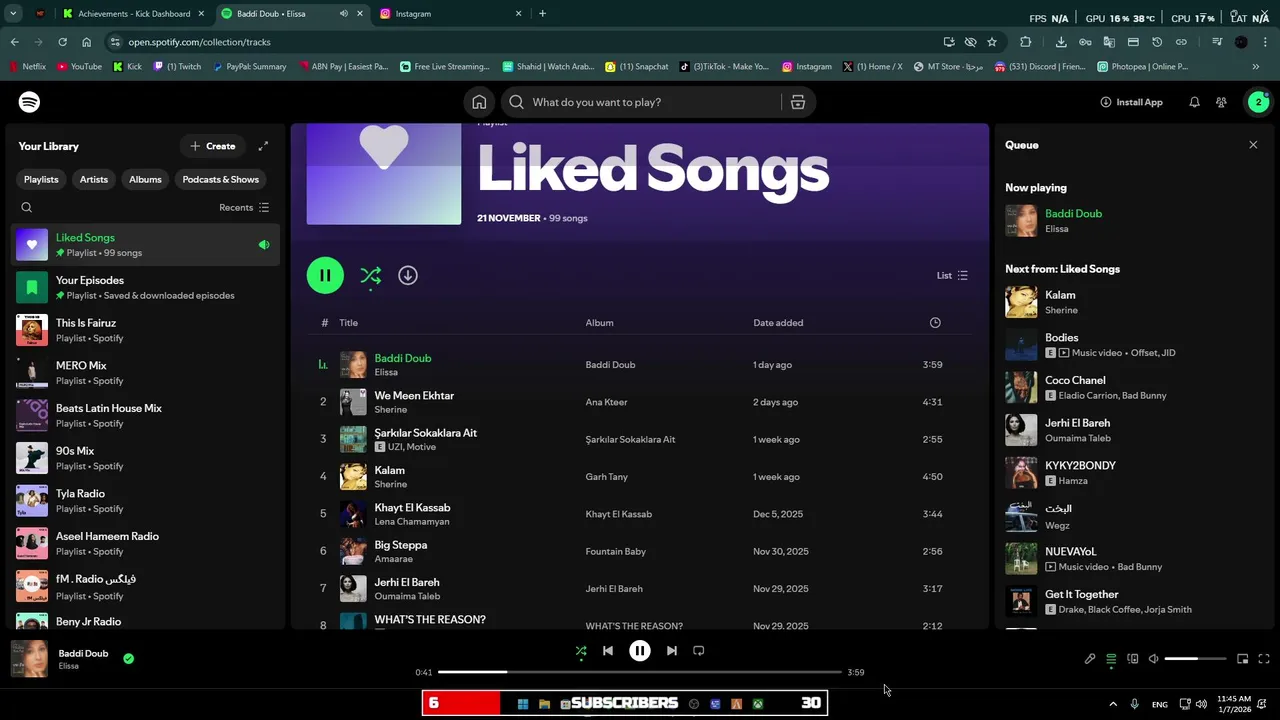Search in Your Library magnifier icon
This screenshot has width=1280, height=720.
[x=27, y=208]
